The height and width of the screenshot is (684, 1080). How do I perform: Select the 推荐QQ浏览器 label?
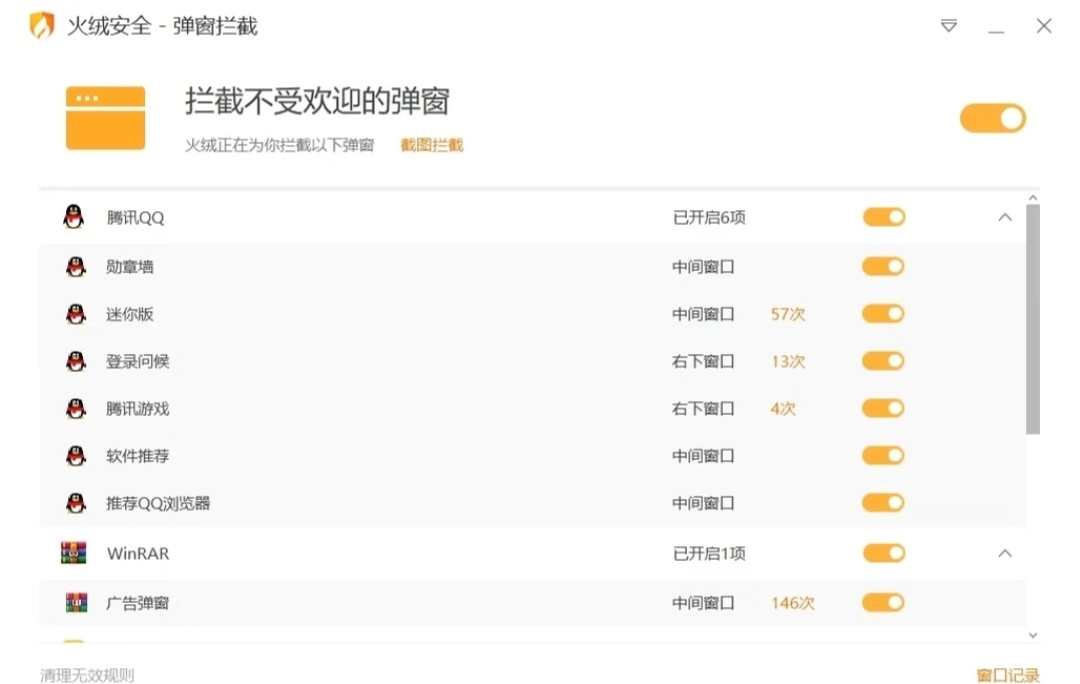point(158,503)
